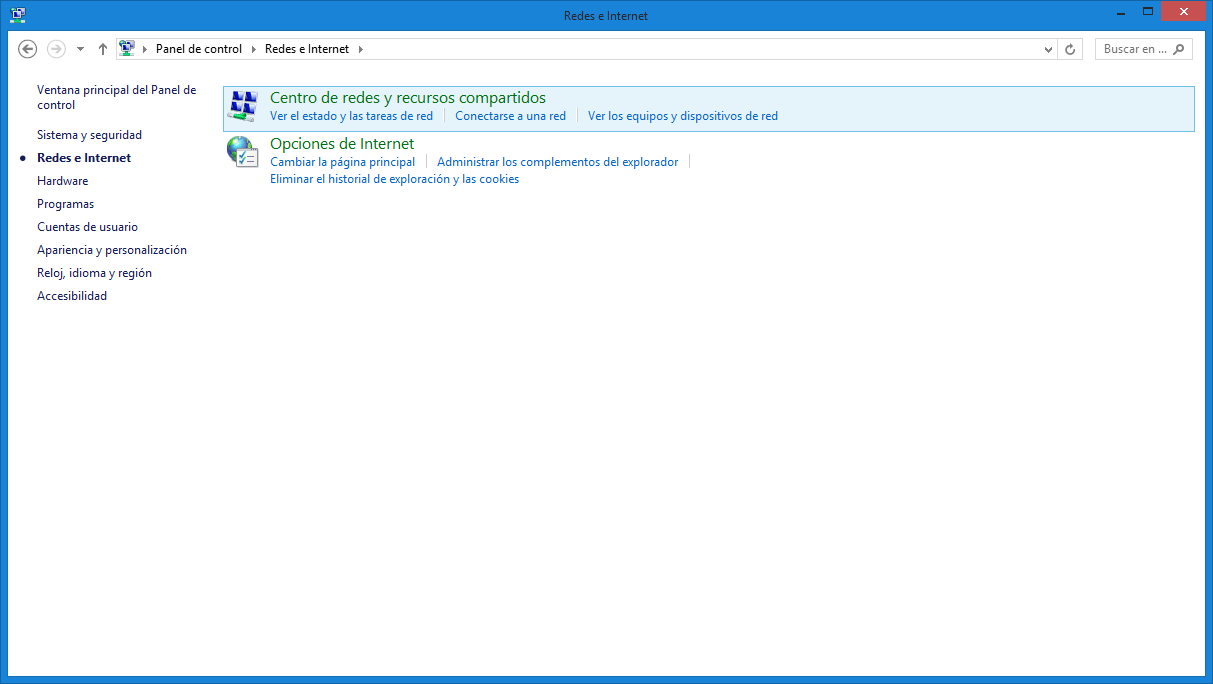
Task: Open the Programas category
Action: pos(66,204)
